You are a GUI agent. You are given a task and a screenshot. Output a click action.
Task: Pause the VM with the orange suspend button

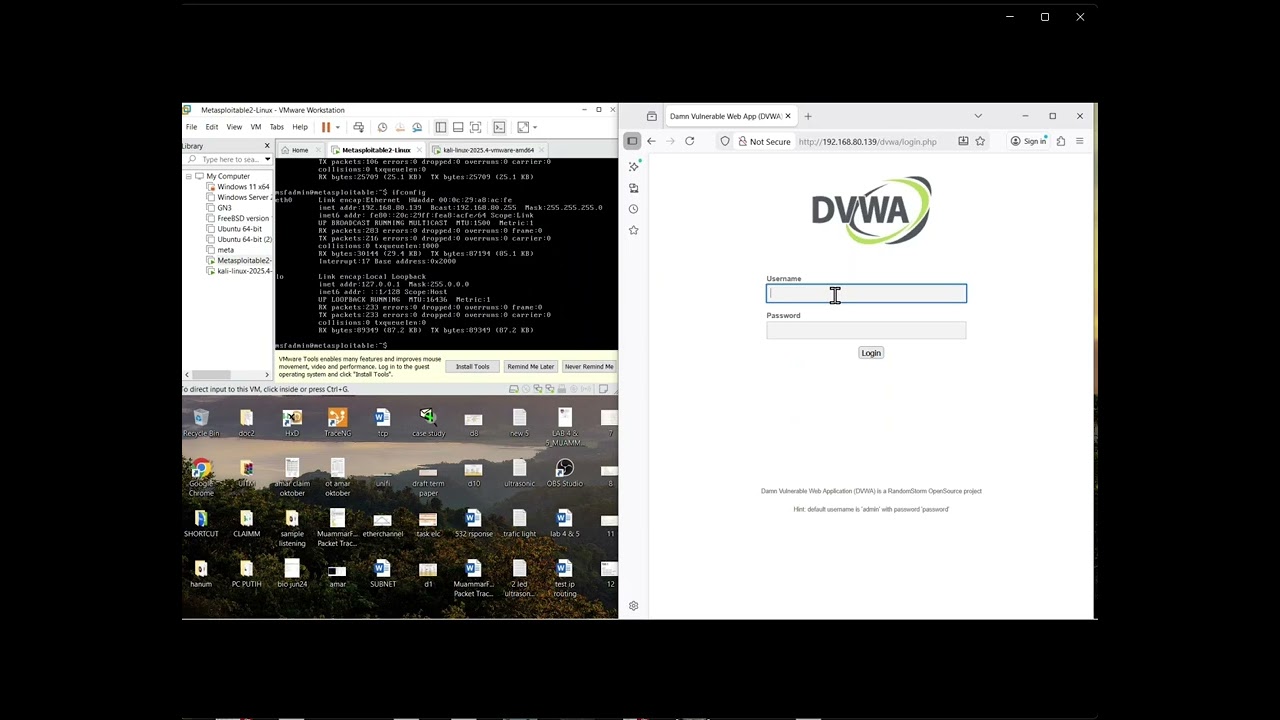click(x=326, y=127)
